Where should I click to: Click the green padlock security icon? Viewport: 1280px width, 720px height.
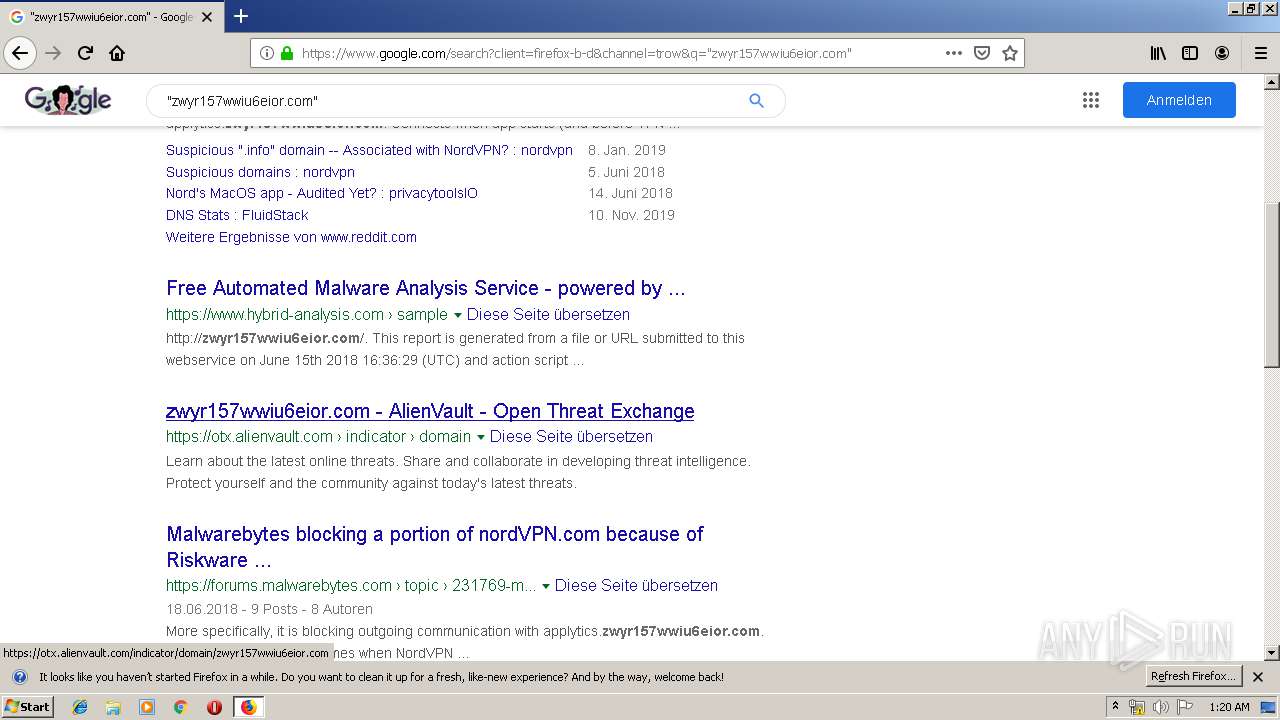(x=287, y=53)
